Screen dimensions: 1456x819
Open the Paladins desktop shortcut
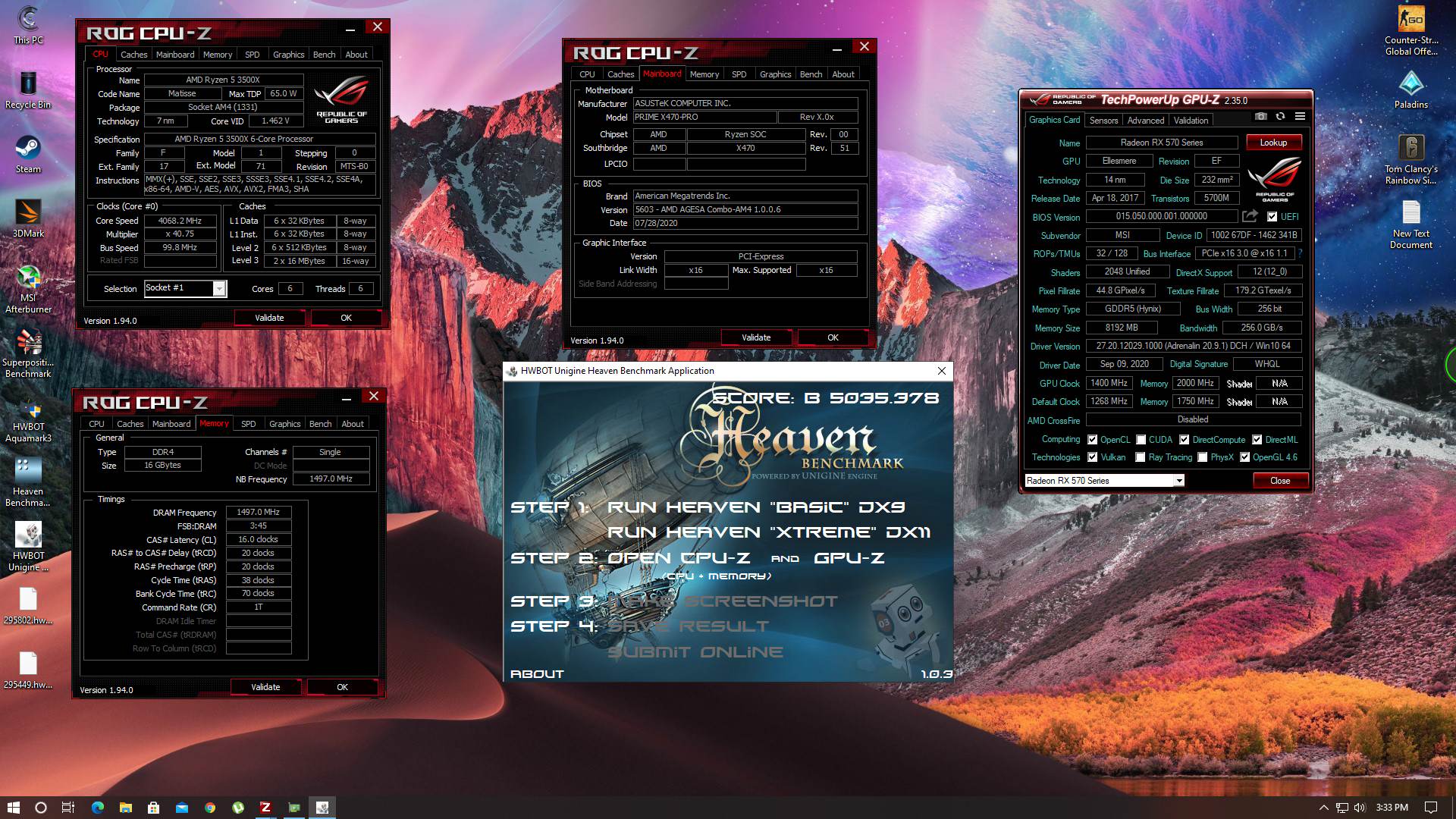click(x=1410, y=89)
